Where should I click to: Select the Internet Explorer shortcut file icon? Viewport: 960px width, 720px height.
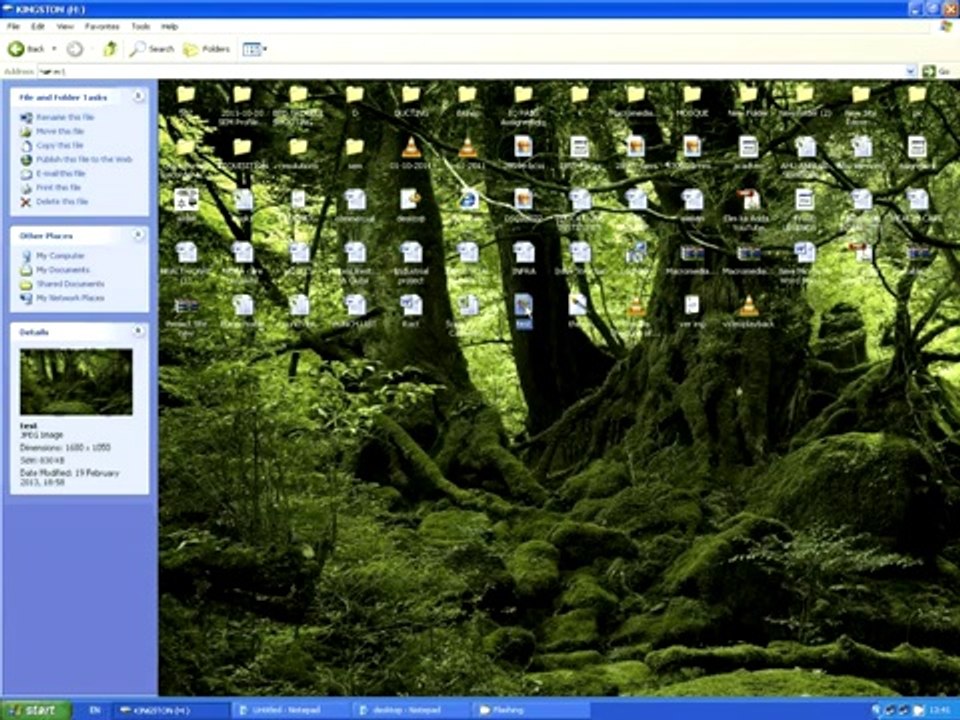click(x=468, y=200)
